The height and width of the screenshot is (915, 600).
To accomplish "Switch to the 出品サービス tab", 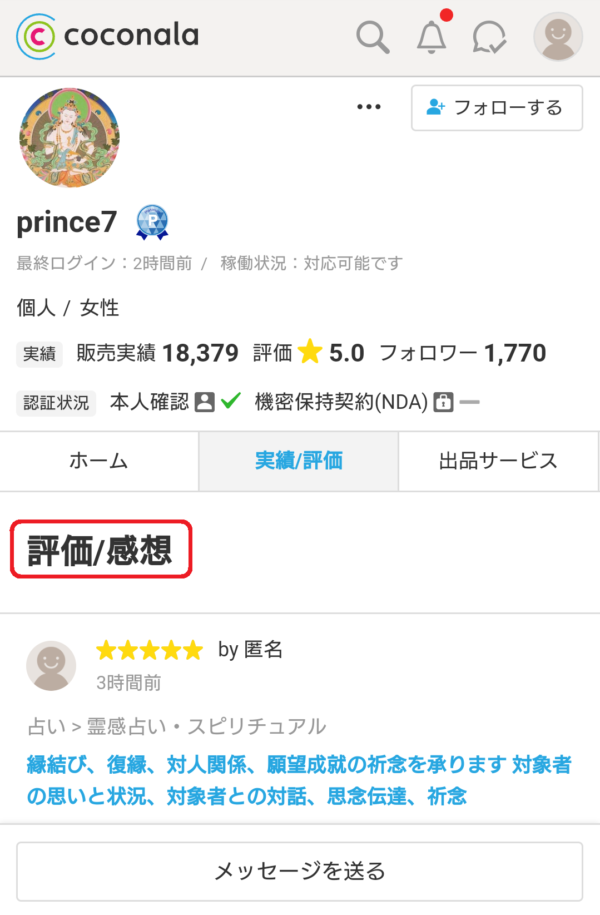I will 498,461.
